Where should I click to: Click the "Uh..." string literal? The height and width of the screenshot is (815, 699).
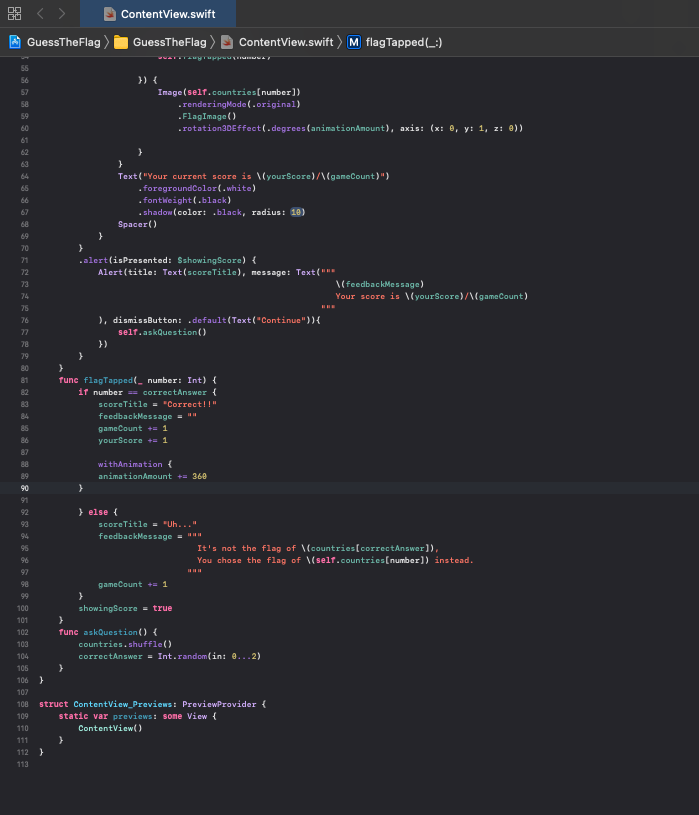[x=179, y=524]
